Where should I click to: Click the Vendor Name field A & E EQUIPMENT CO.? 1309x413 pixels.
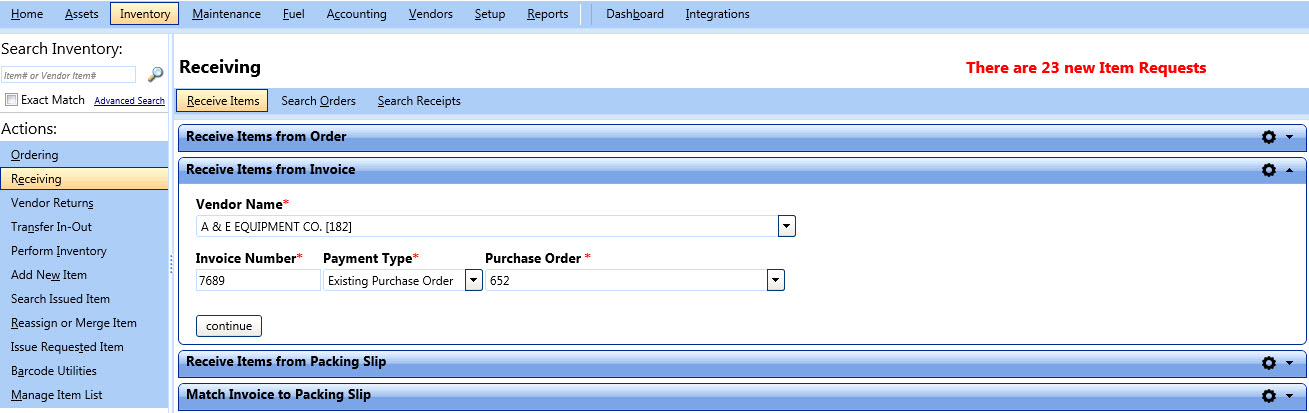click(x=487, y=226)
